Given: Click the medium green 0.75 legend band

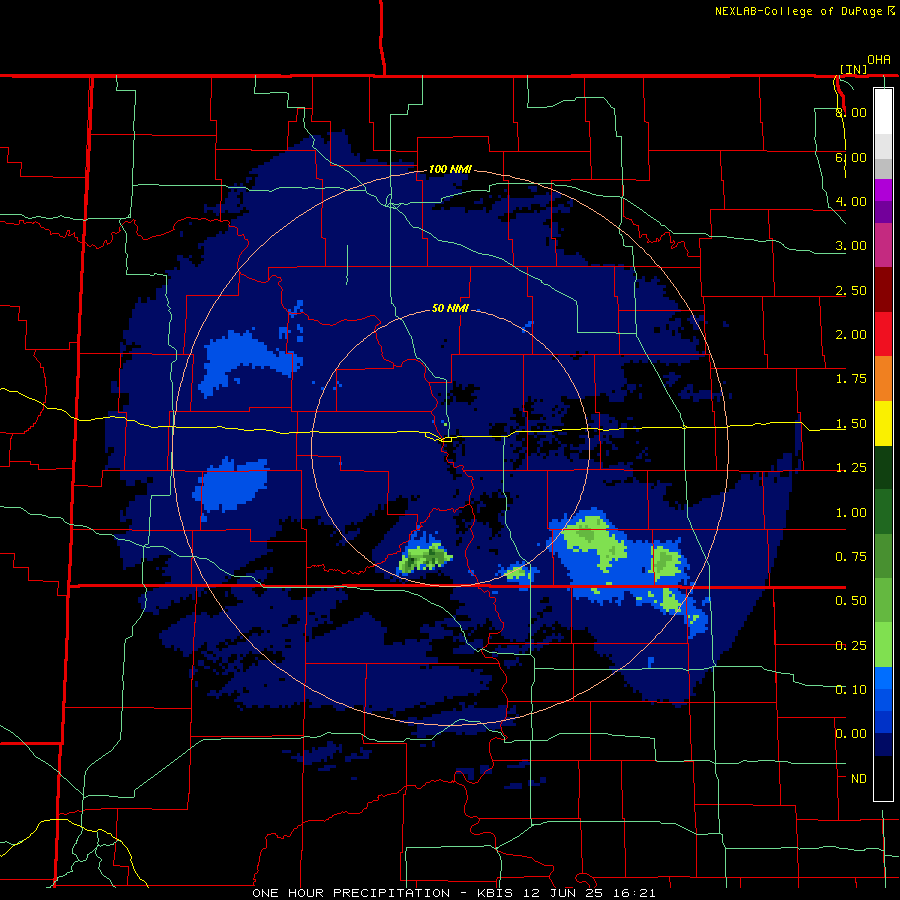Looking at the screenshot, I should [x=883, y=556].
